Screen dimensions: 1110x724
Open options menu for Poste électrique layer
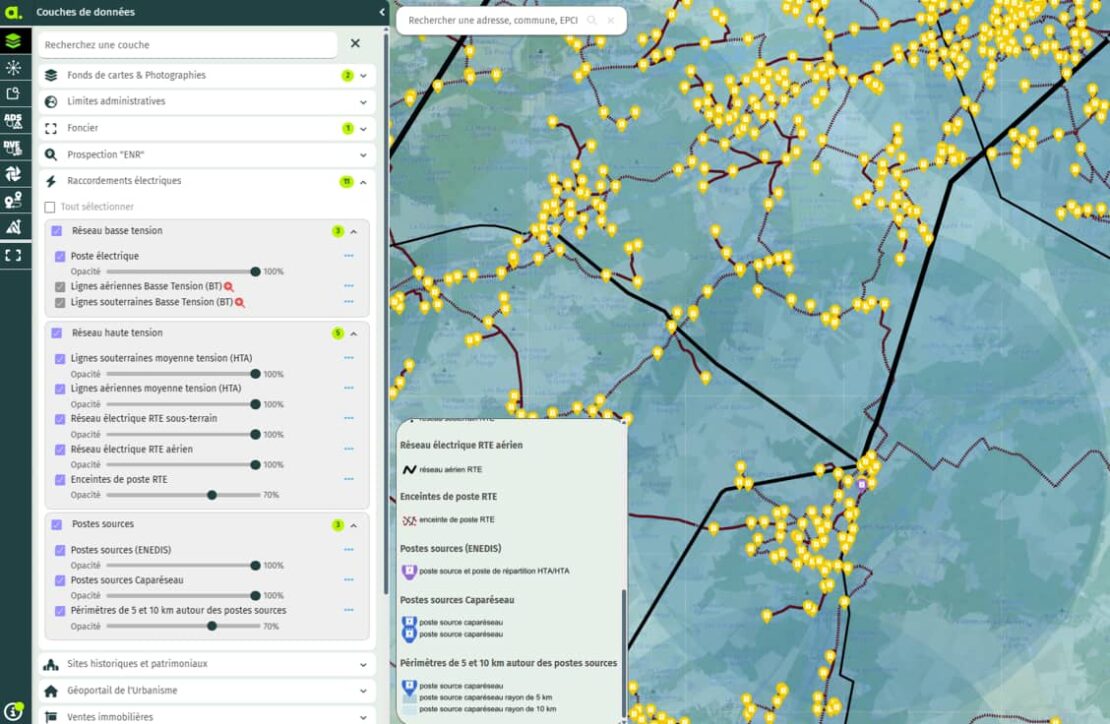click(349, 256)
